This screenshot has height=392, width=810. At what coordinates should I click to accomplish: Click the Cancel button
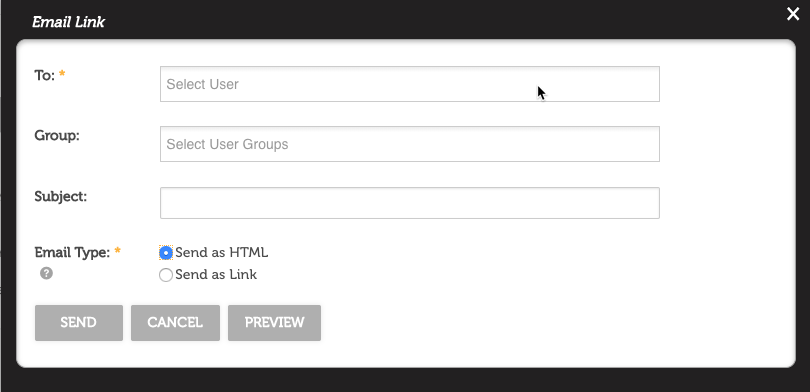point(175,323)
